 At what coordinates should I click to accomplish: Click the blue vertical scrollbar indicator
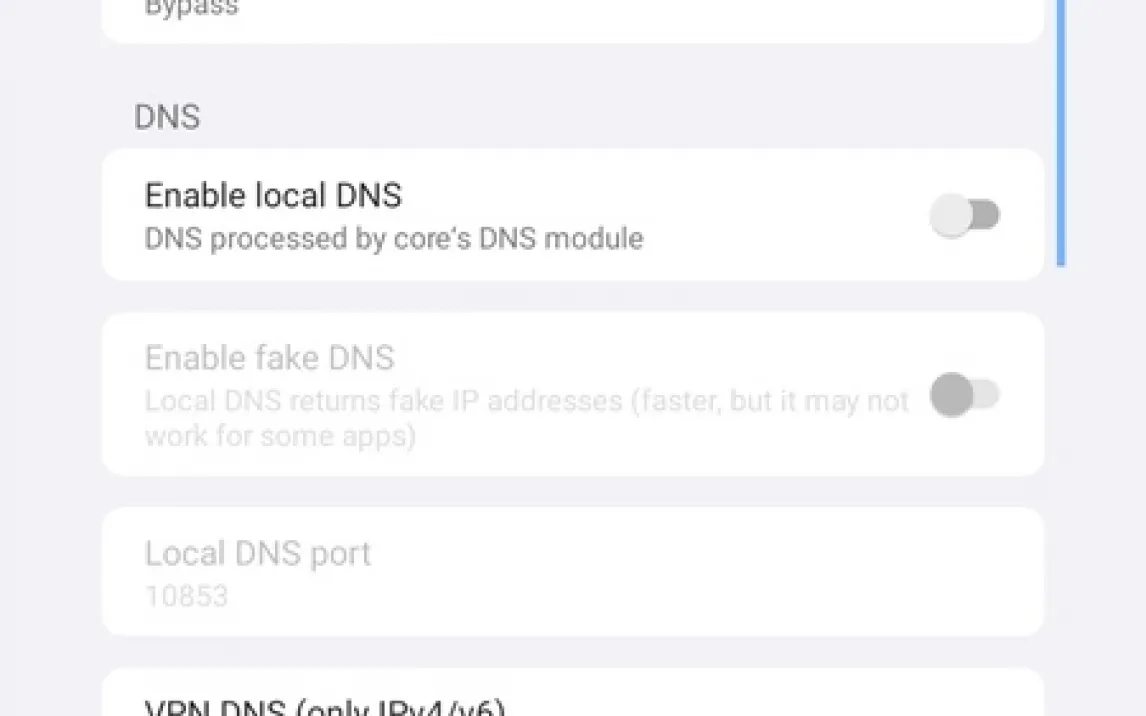(x=1060, y=130)
